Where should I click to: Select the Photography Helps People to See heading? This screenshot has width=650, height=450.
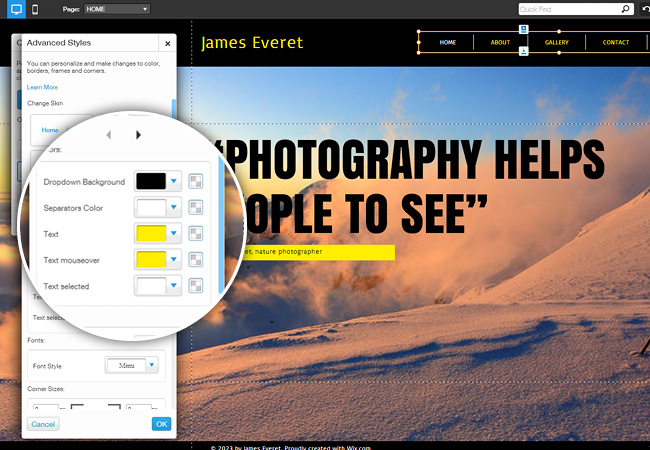click(x=410, y=186)
